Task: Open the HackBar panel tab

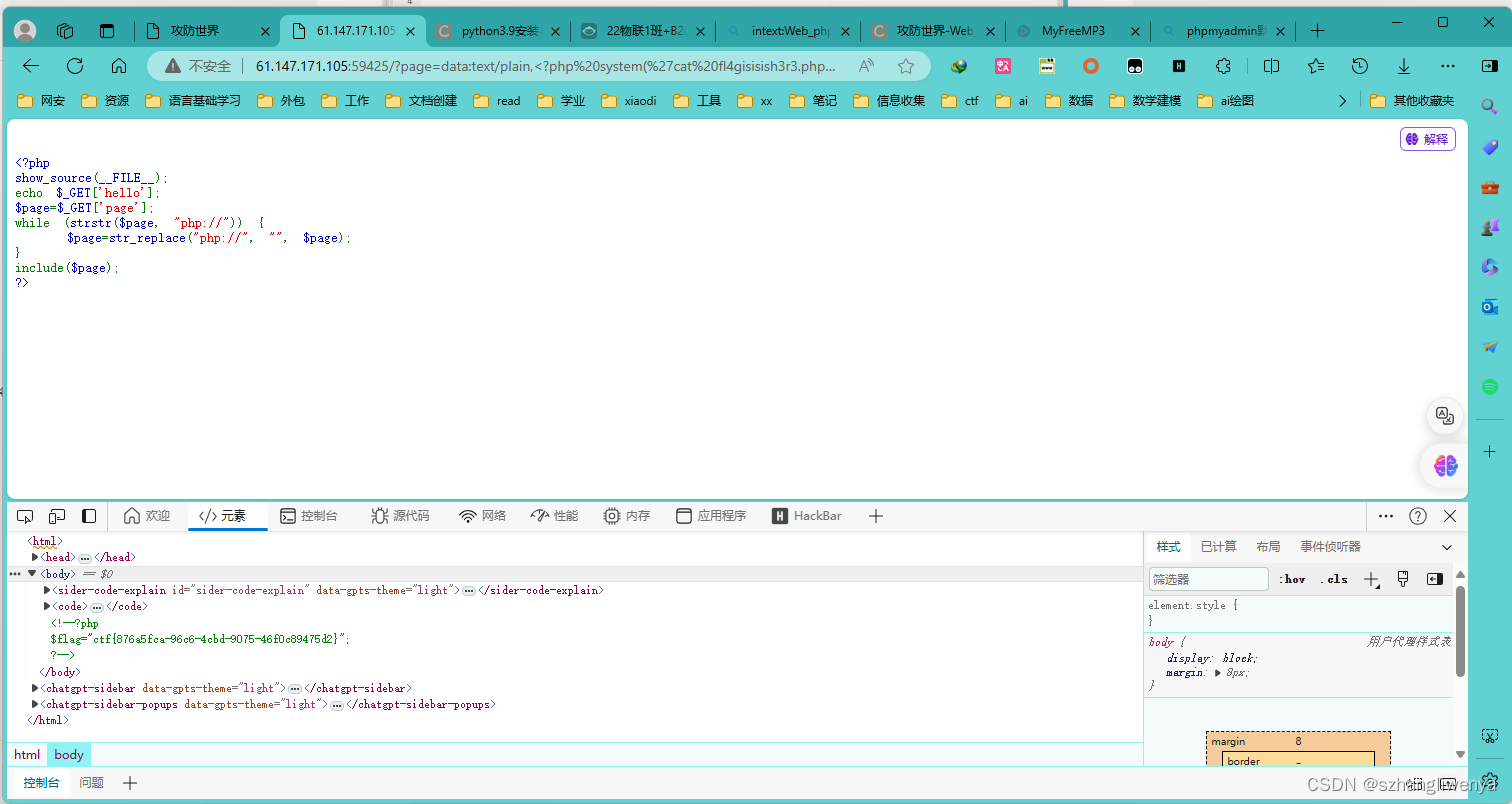Action: [x=807, y=515]
